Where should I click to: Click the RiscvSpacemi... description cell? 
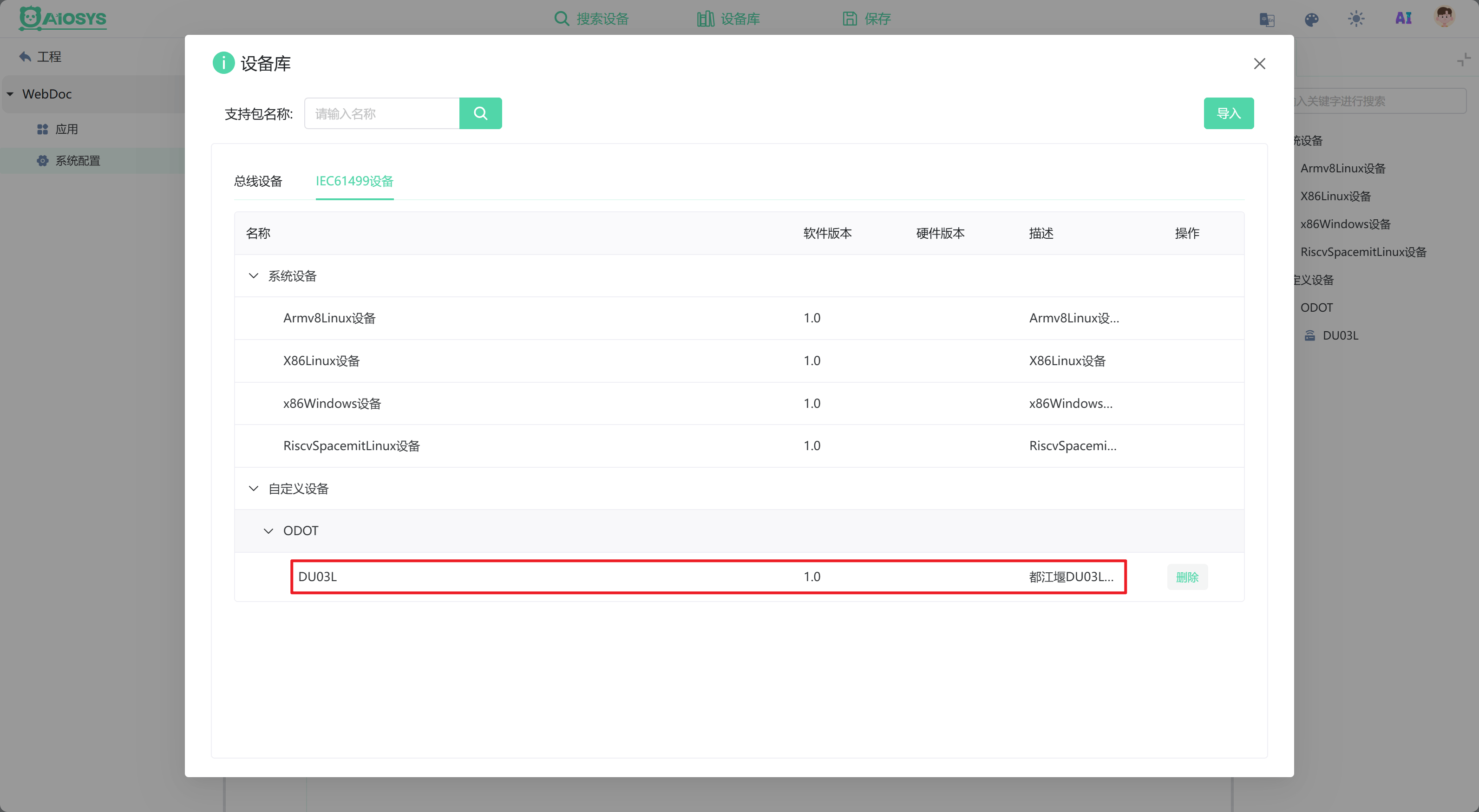point(1073,445)
